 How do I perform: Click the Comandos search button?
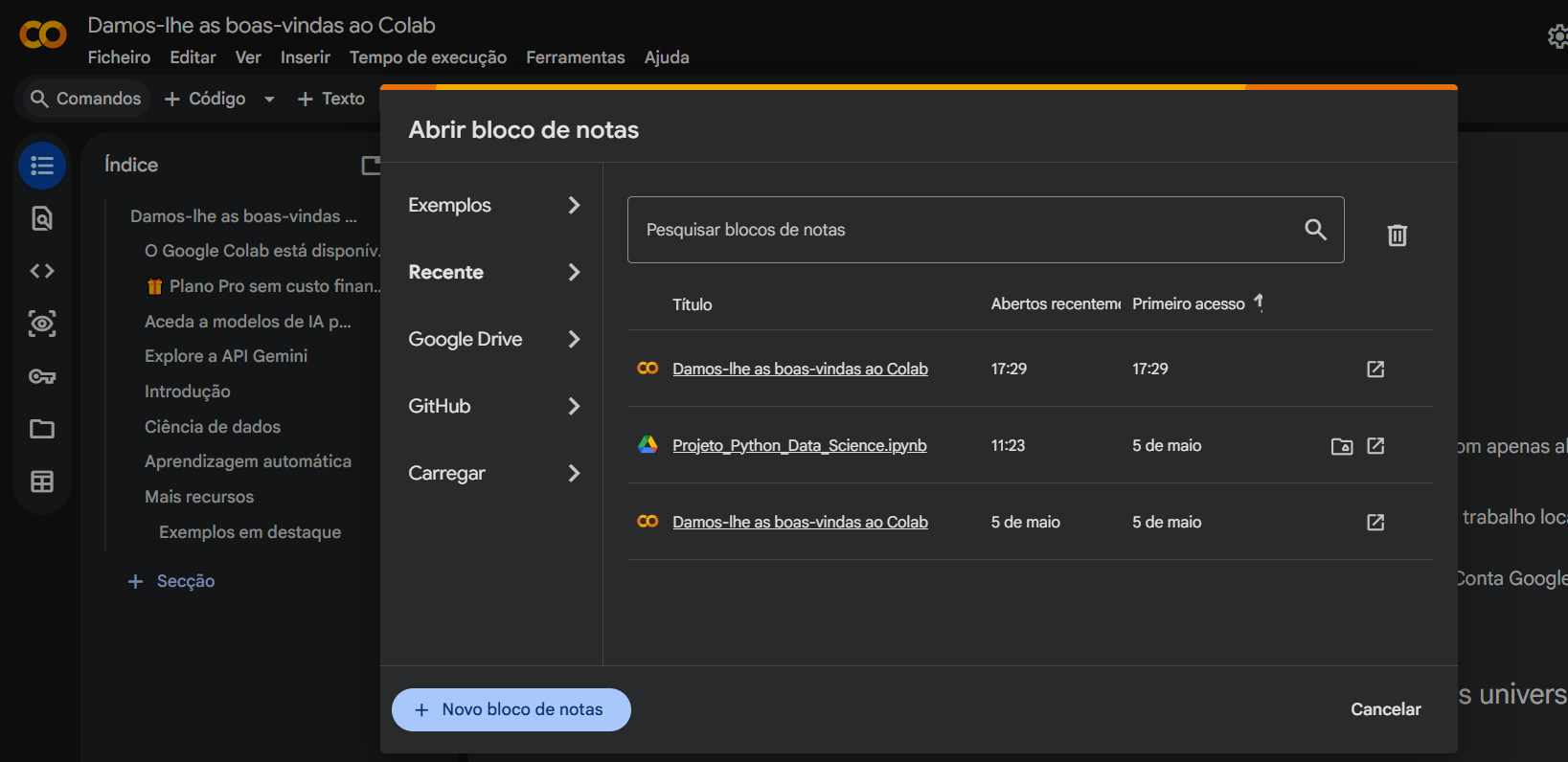coord(85,99)
